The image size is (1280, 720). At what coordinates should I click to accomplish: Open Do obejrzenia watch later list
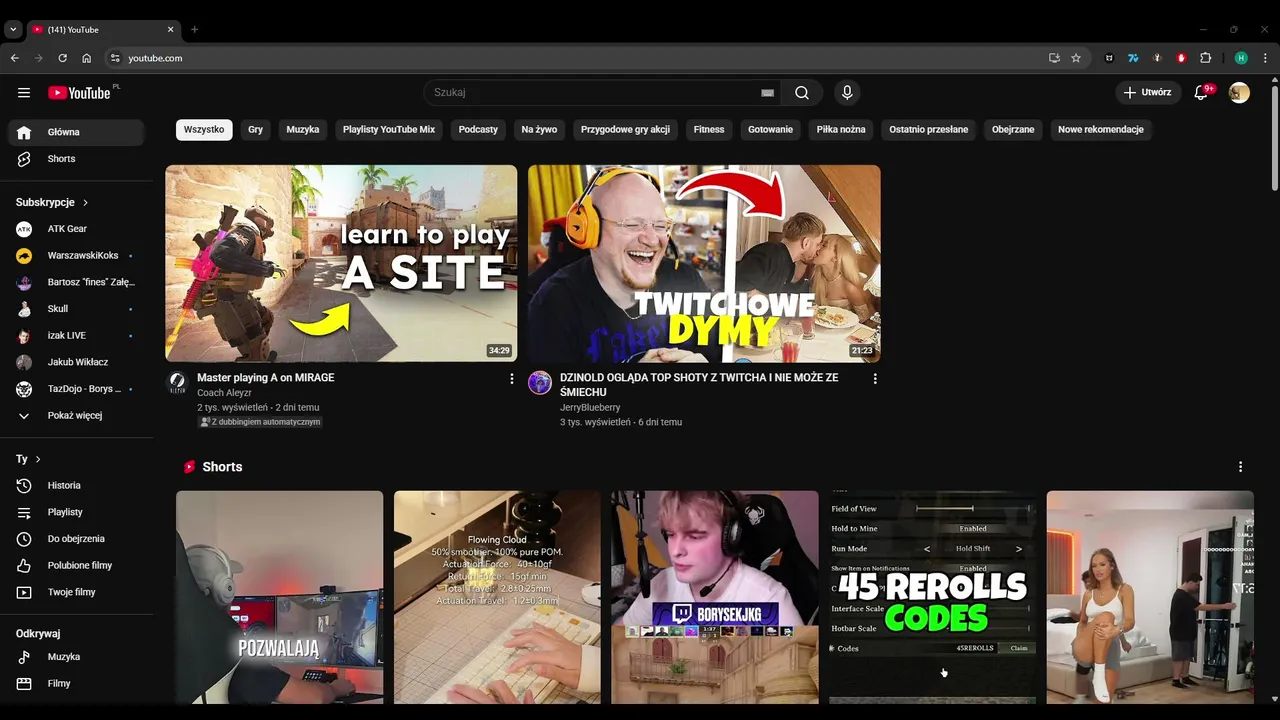[76, 539]
